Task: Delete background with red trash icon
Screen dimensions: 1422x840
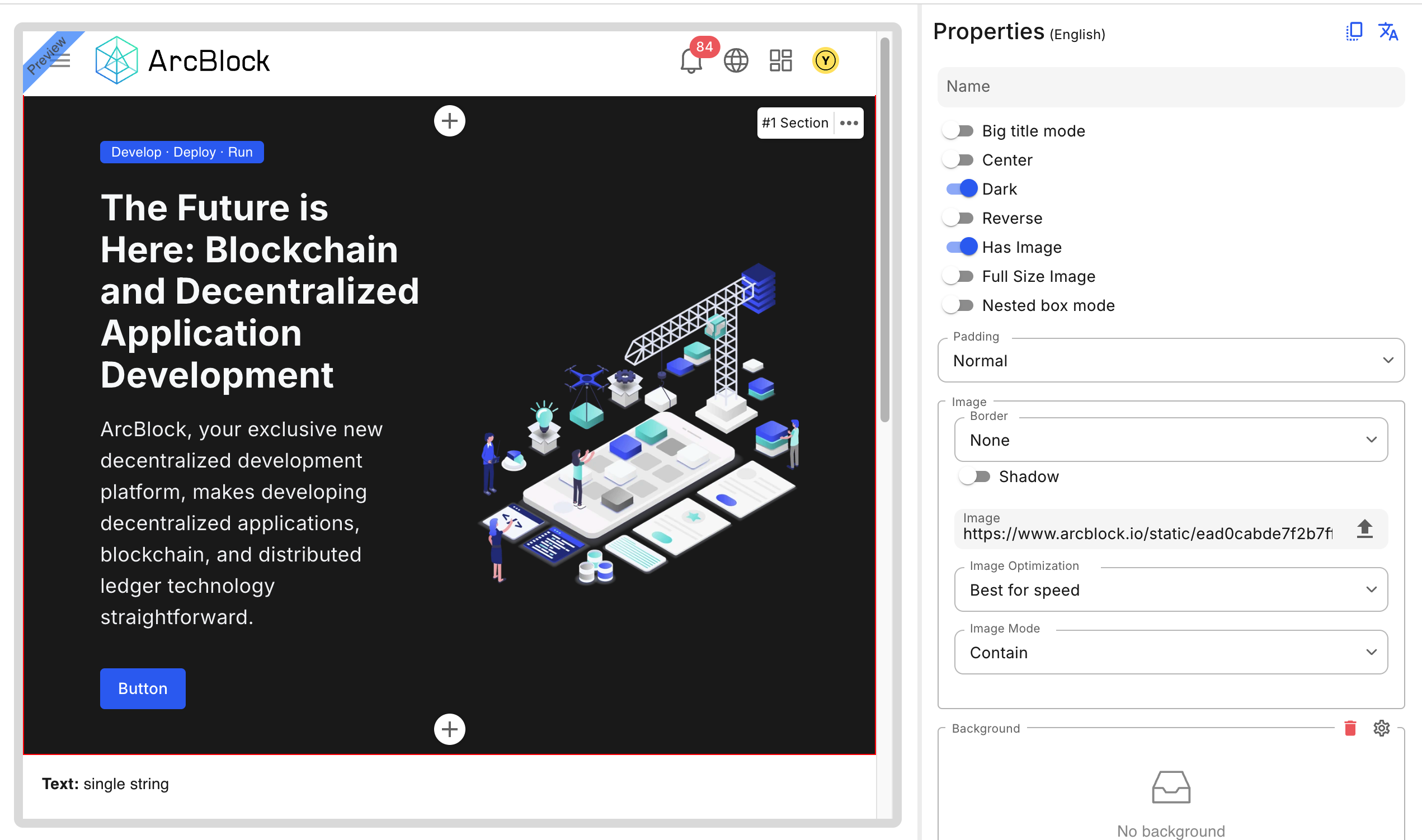Action: pyautogui.click(x=1350, y=728)
